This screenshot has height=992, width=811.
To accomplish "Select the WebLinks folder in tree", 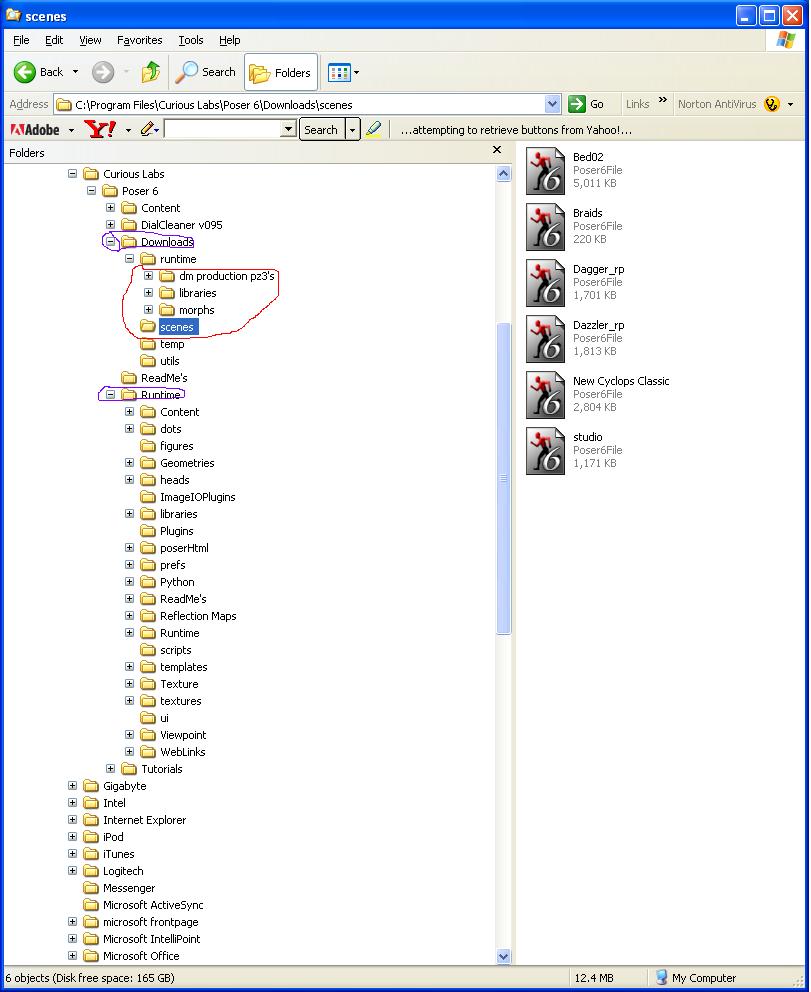I will tap(183, 752).
